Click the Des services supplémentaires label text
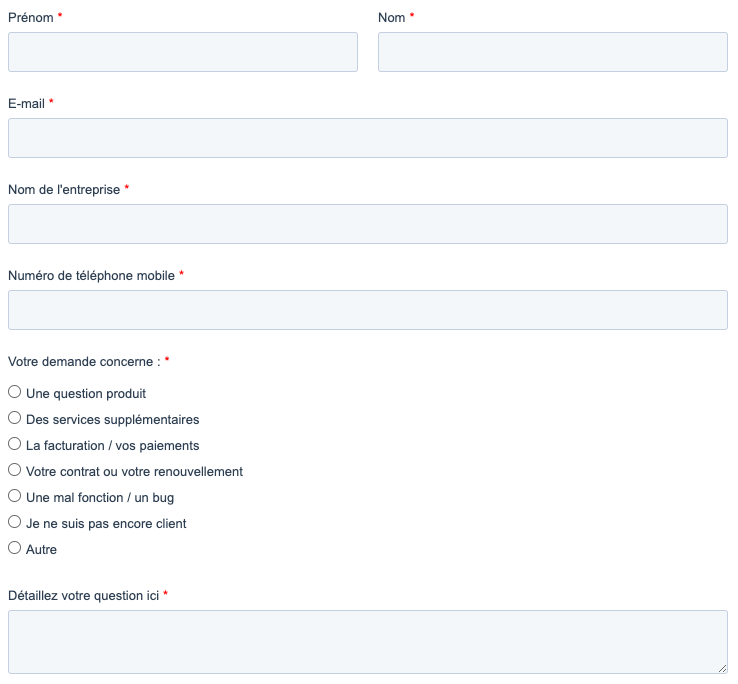Screen dimensions: 738x684 tap(112, 419)
